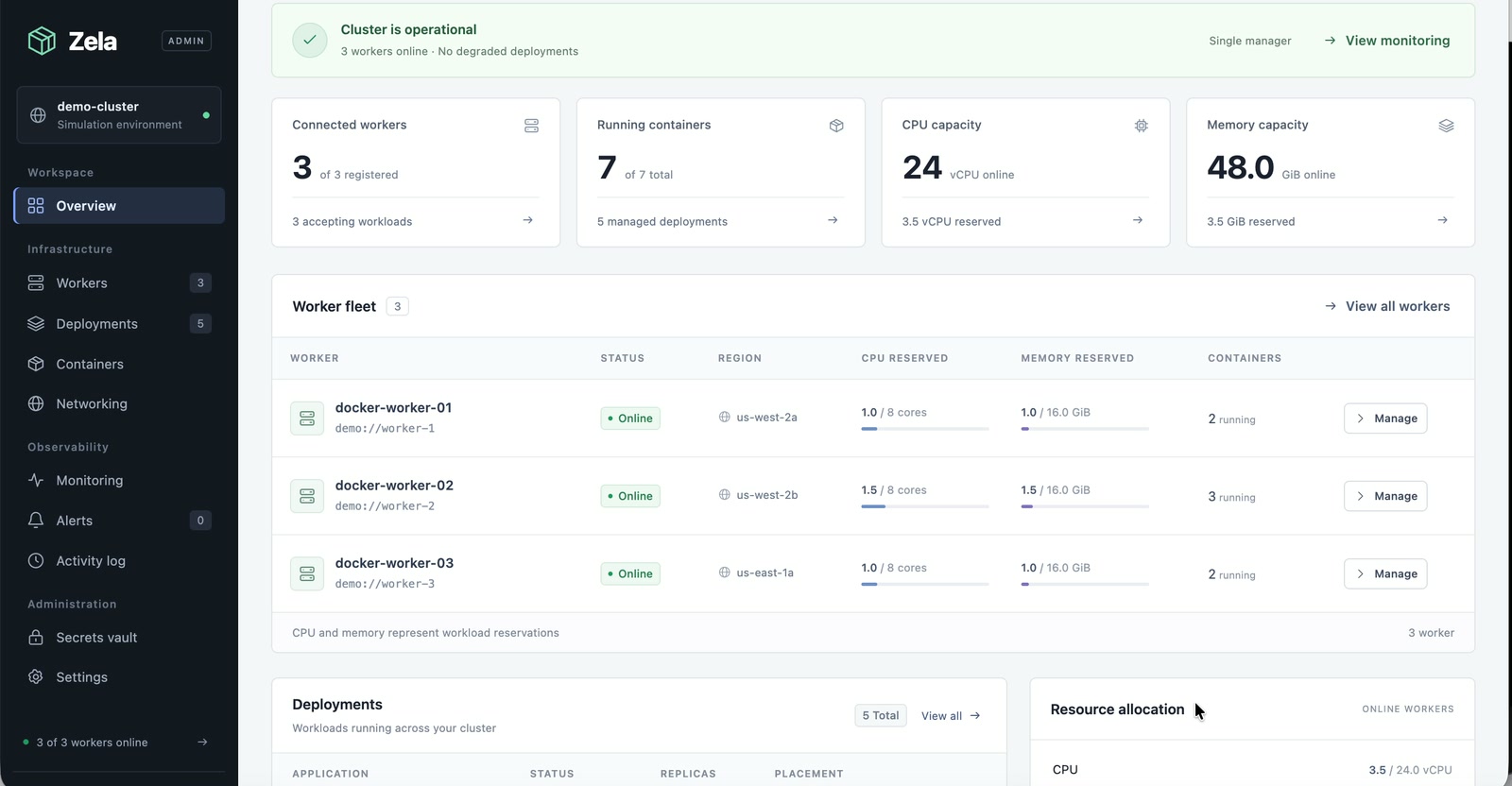1512x786 pixels.
Task: Click the Memory capacity layers icon
Action: click(1446, 126)
